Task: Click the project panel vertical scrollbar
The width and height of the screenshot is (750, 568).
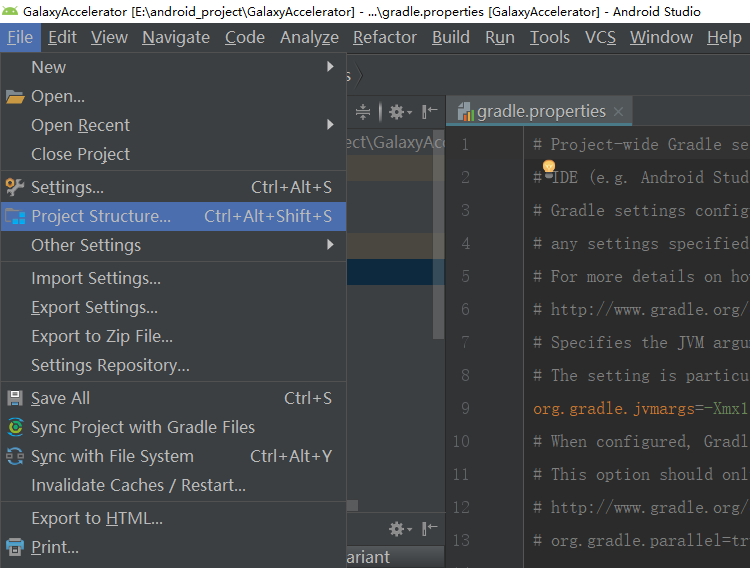Action: click(438, 234)
